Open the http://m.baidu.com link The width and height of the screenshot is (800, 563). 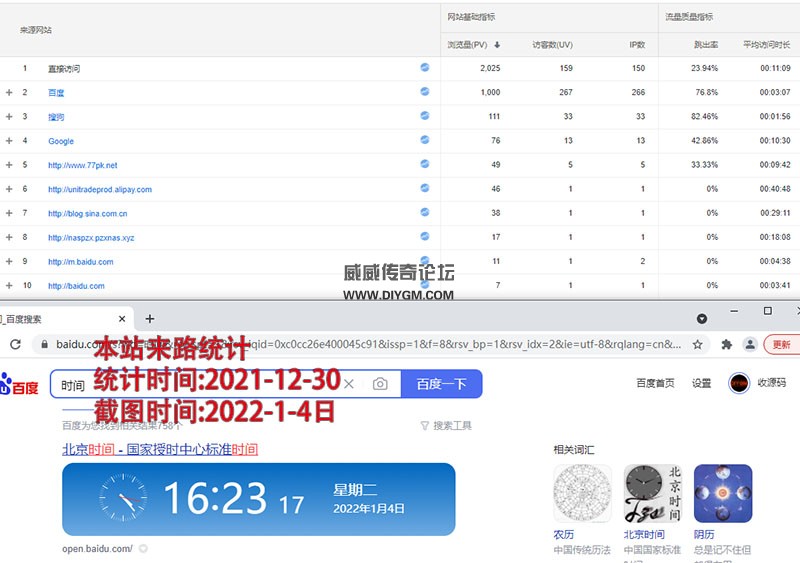pos(81,262)
